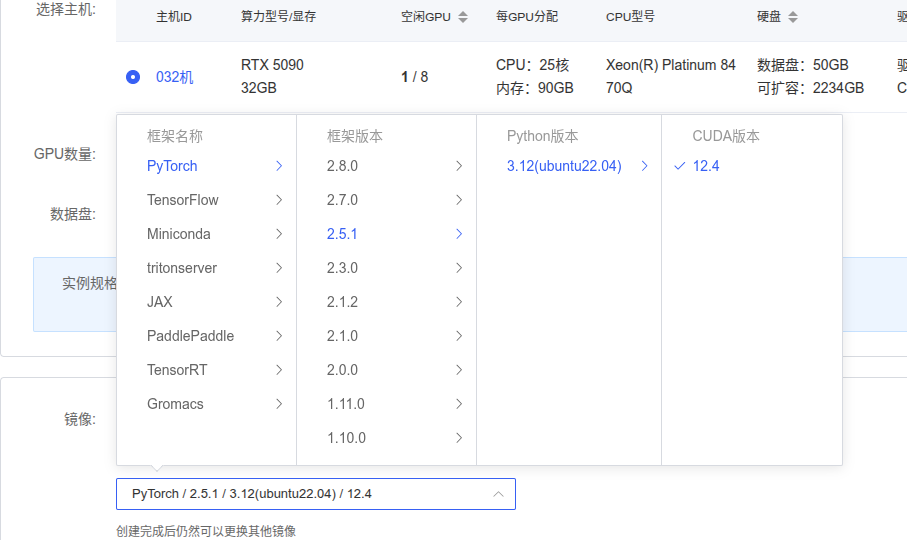Select Python 3.12(ubuntu22.04) option
This screenshot has height=540, width=907.
click(x=564, y=166)
